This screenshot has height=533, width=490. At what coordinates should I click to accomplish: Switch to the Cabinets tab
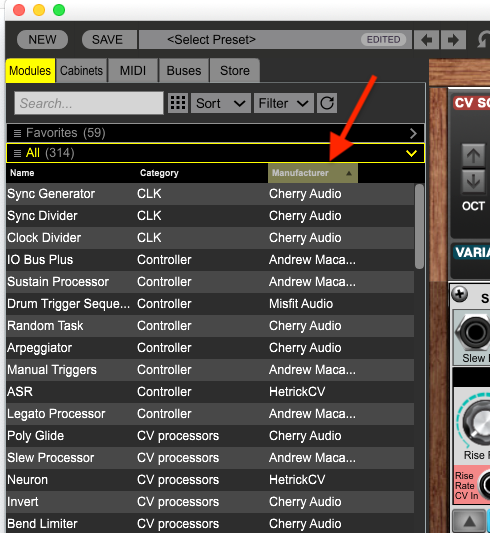coord(82,71)
